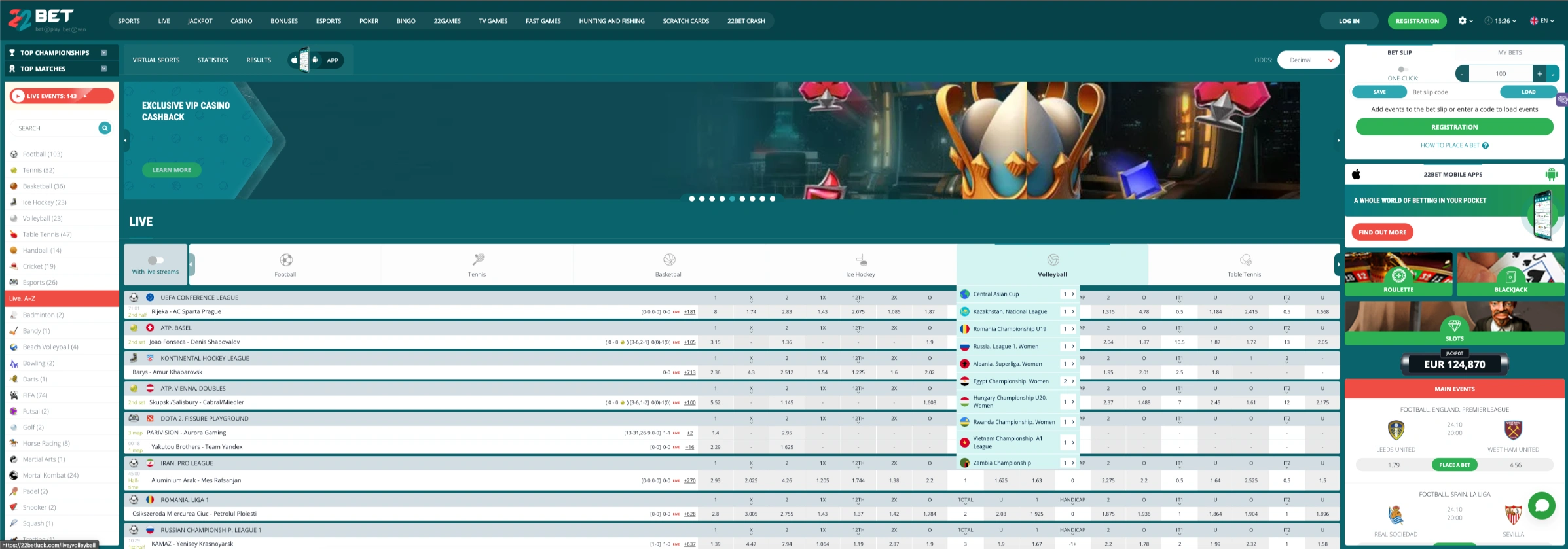The width and height of the screenshot is (1568, 549).
Task: Click the Log In button
Action: pyautogui.click(x=1349, y=21)
